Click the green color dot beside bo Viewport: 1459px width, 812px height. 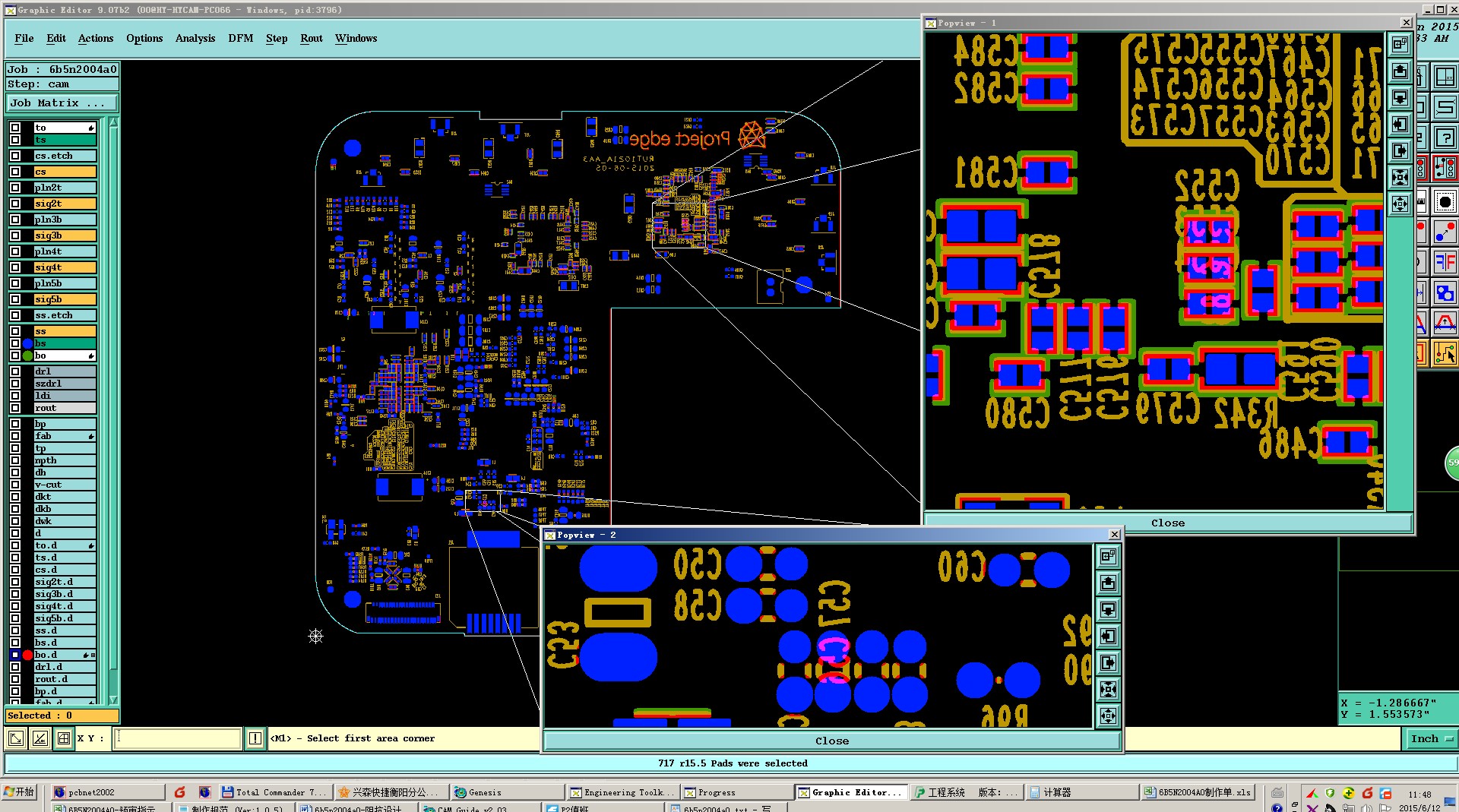pos(28,355)
